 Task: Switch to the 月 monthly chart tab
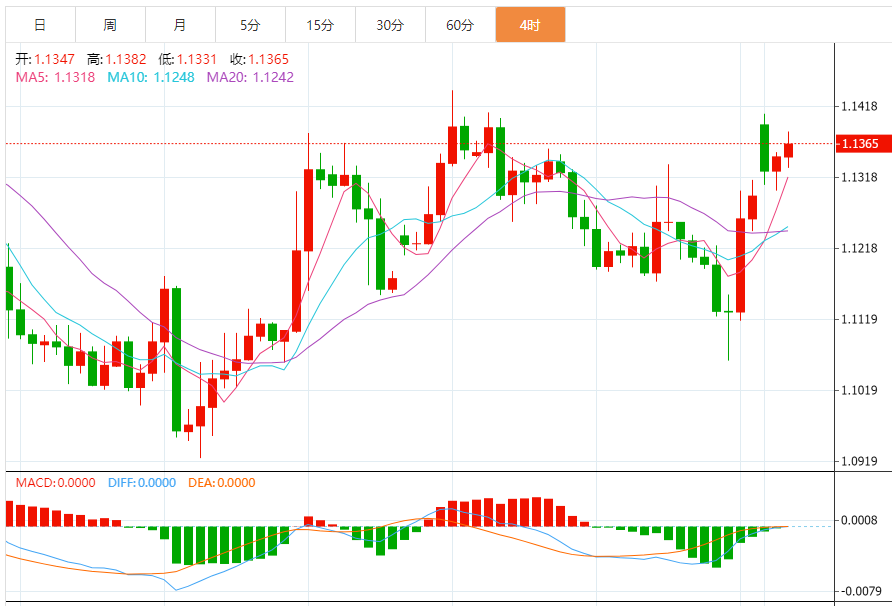click(180, 25)
